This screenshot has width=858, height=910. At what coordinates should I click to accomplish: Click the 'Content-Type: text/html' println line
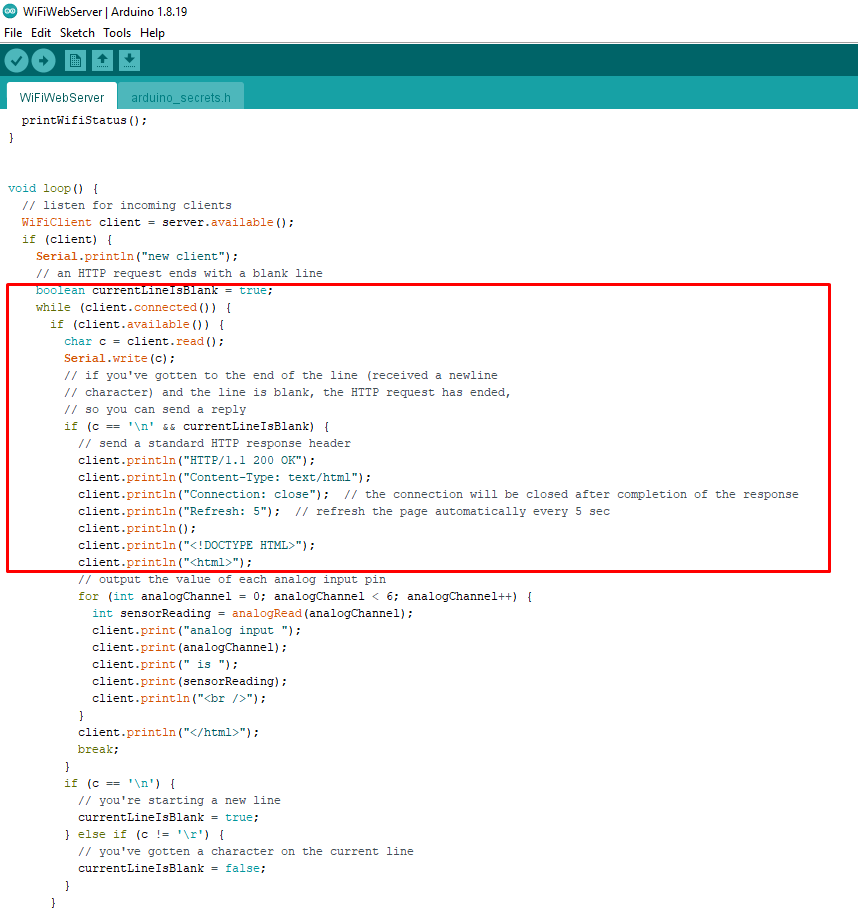225,477
